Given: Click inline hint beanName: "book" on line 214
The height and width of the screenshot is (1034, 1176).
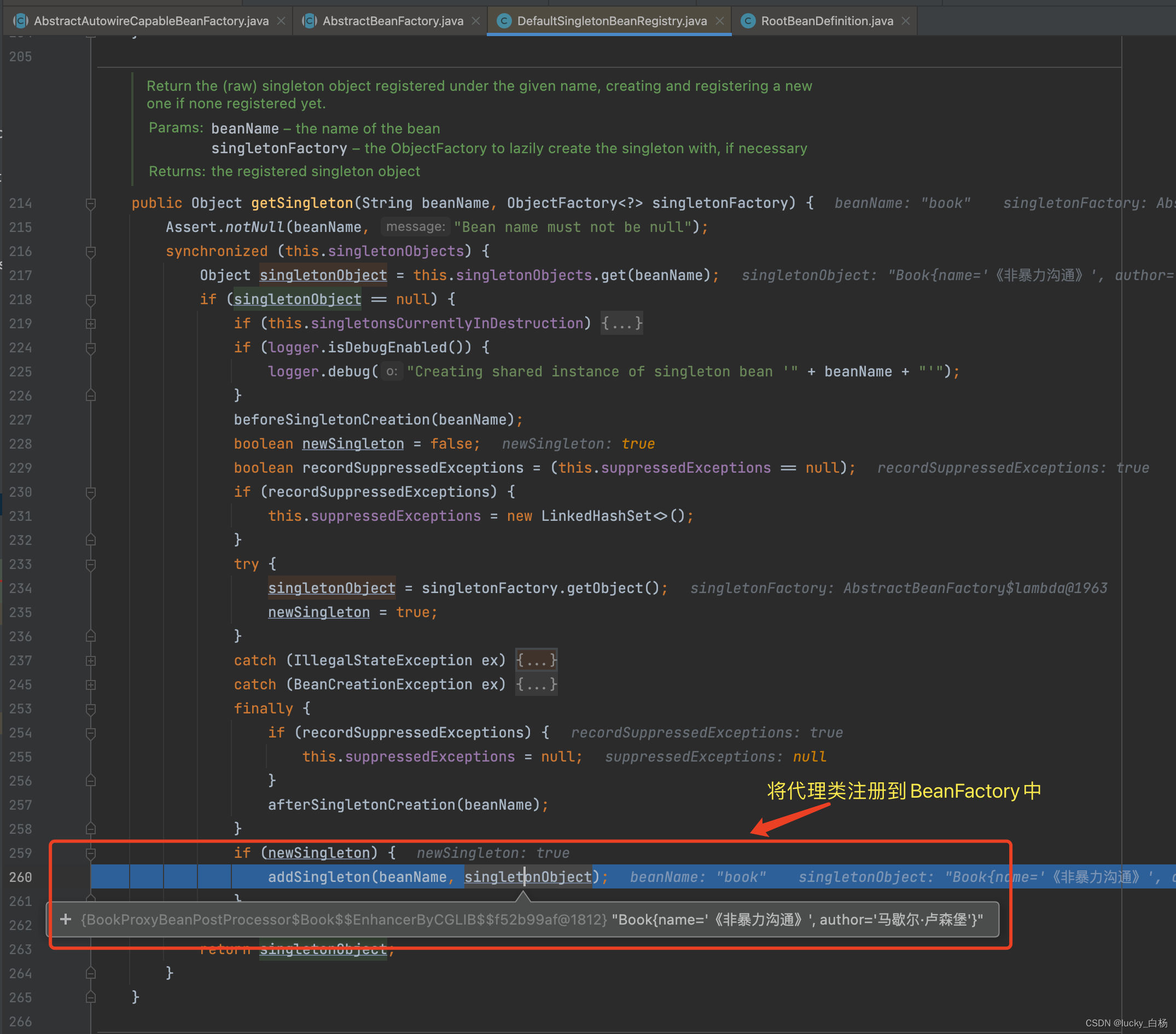Looking at the screenshot, I should tap(902, 203).
